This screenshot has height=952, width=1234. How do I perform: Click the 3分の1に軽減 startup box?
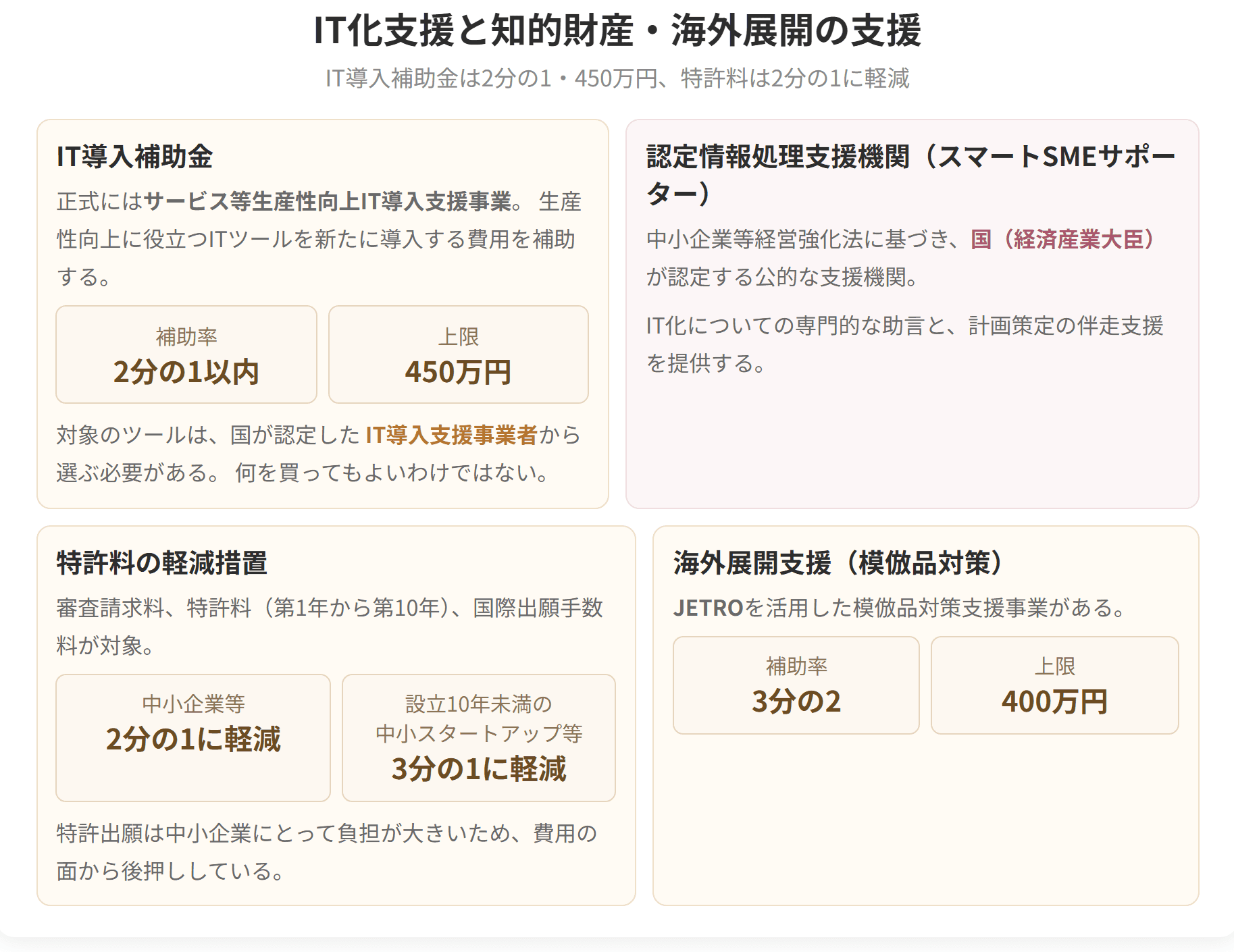coord(479,738)
